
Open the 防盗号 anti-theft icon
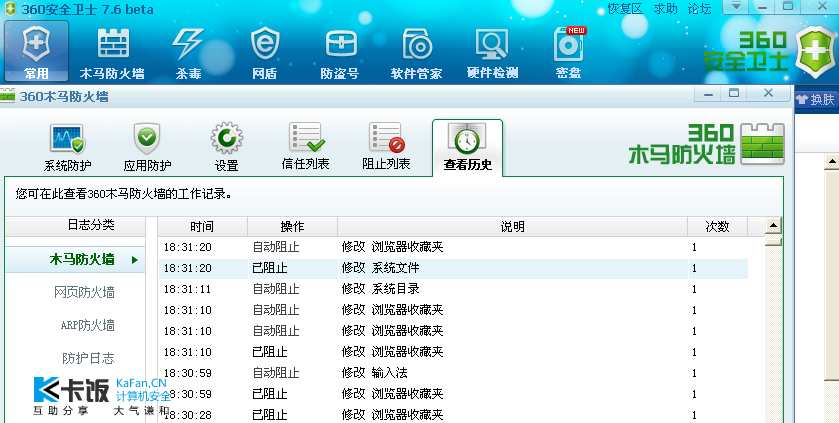[x=340, y=53]
